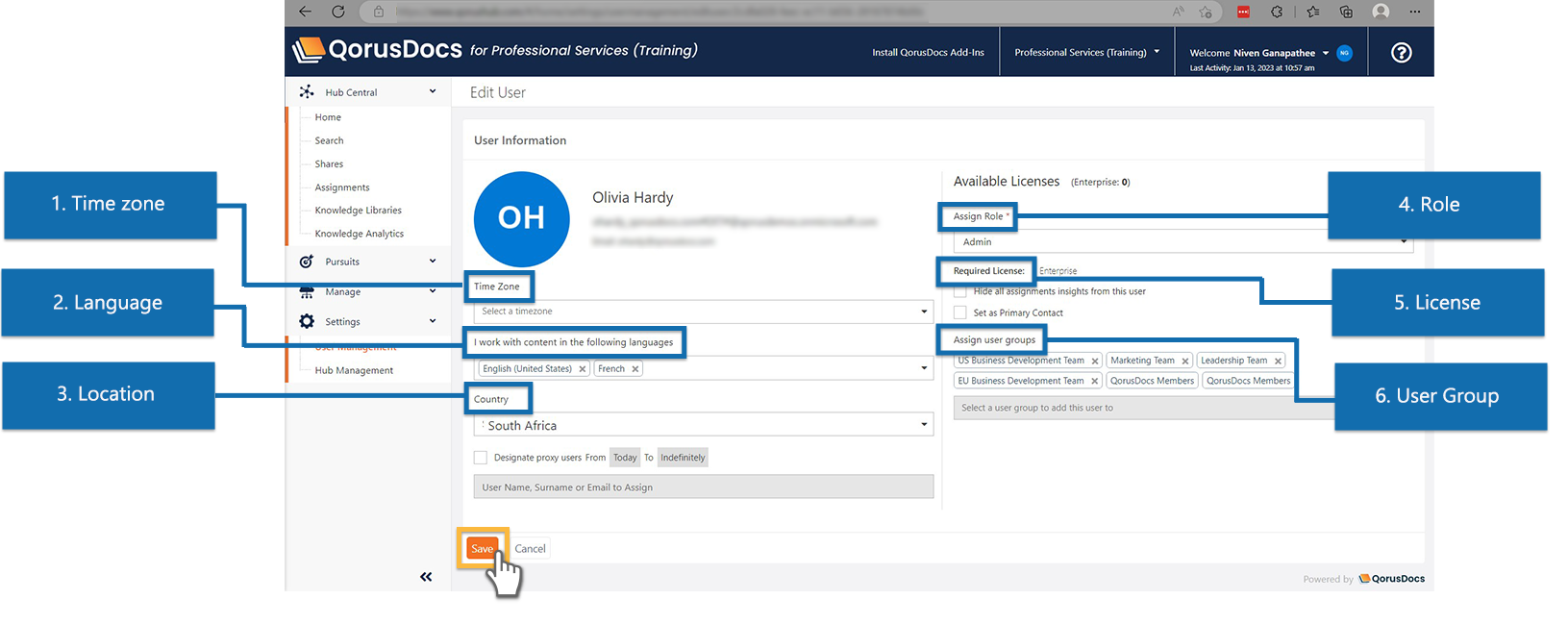Click Install QorusDocs Add-Ins link
Screen dimensions: 1568x624
[x=928, y=52]
